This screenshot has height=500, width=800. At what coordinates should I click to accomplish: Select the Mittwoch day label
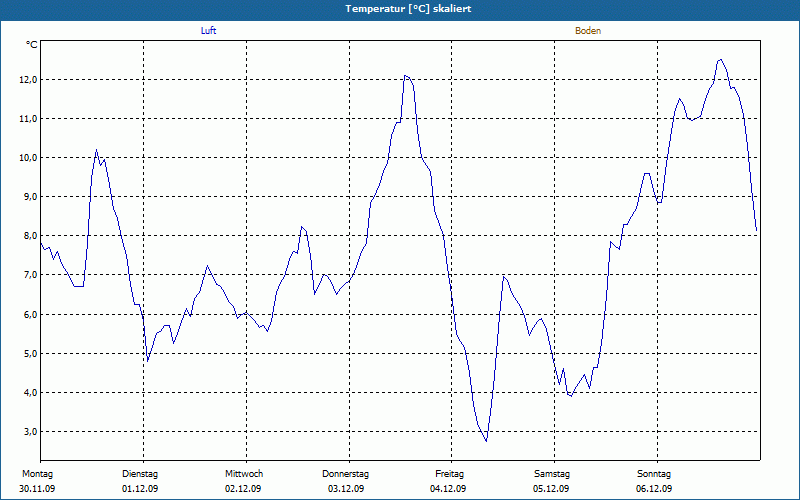tap(244, 474)
